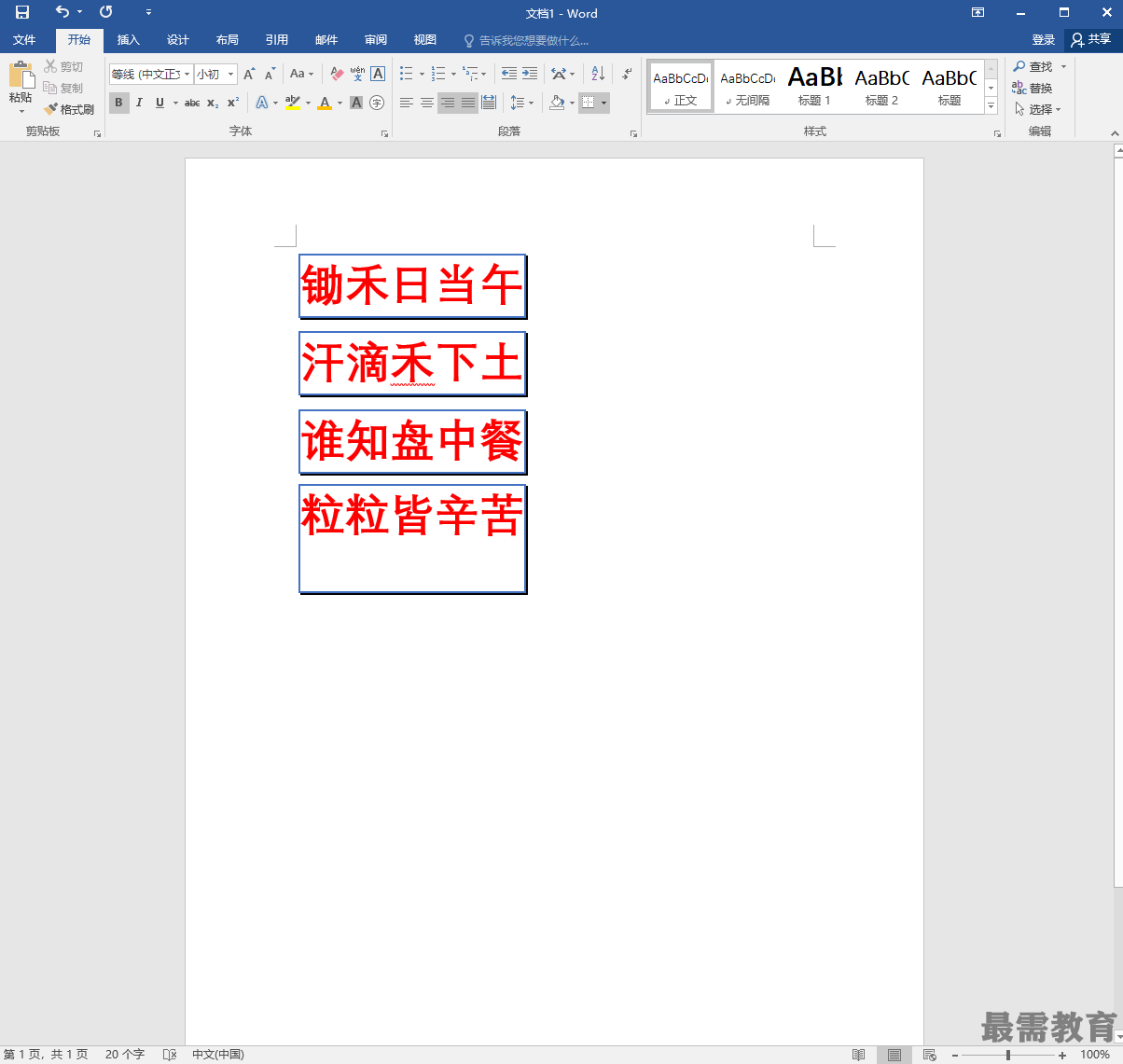Select the 标题 1 style
The height and width of the screenshot is (1064, 1123).
click(814, 87)
